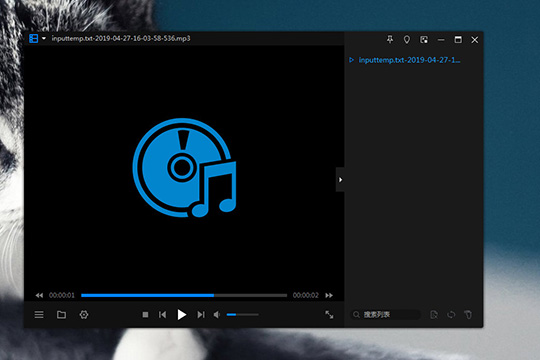
Task: Open the dropdown arrow beside the app logo
Action: click(x=44, y=38)
